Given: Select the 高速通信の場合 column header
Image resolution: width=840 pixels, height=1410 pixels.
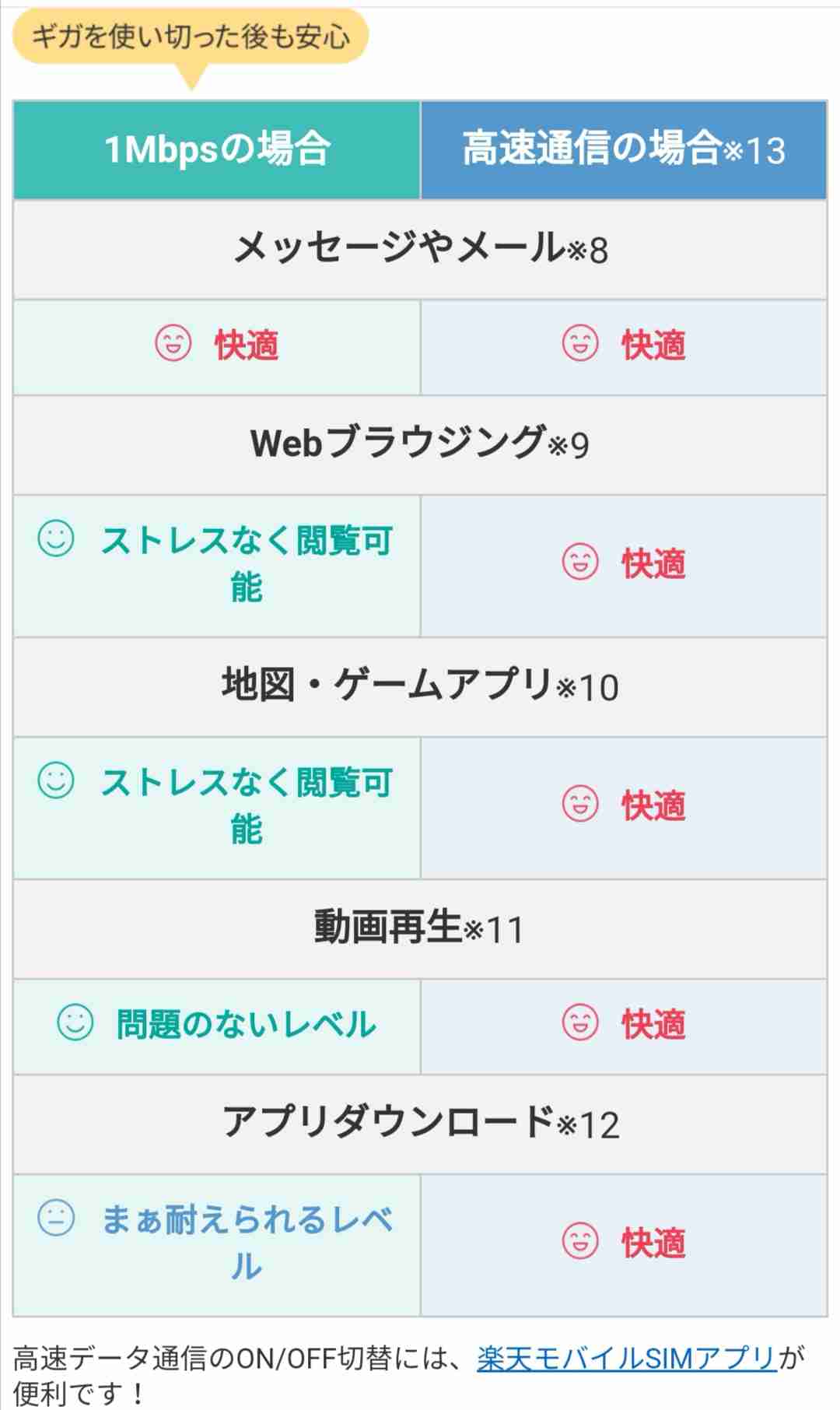Looking at the screenshot, I should (x=624, y=149).
